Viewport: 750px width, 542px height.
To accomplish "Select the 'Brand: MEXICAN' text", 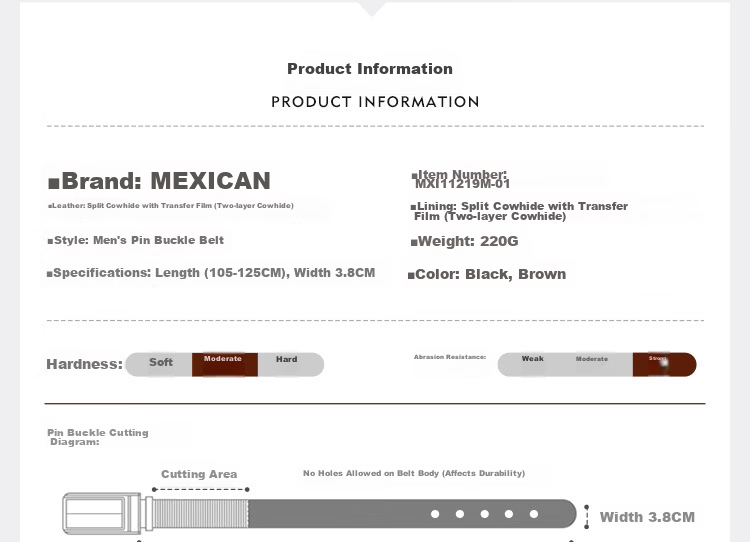I will [159, 181].
